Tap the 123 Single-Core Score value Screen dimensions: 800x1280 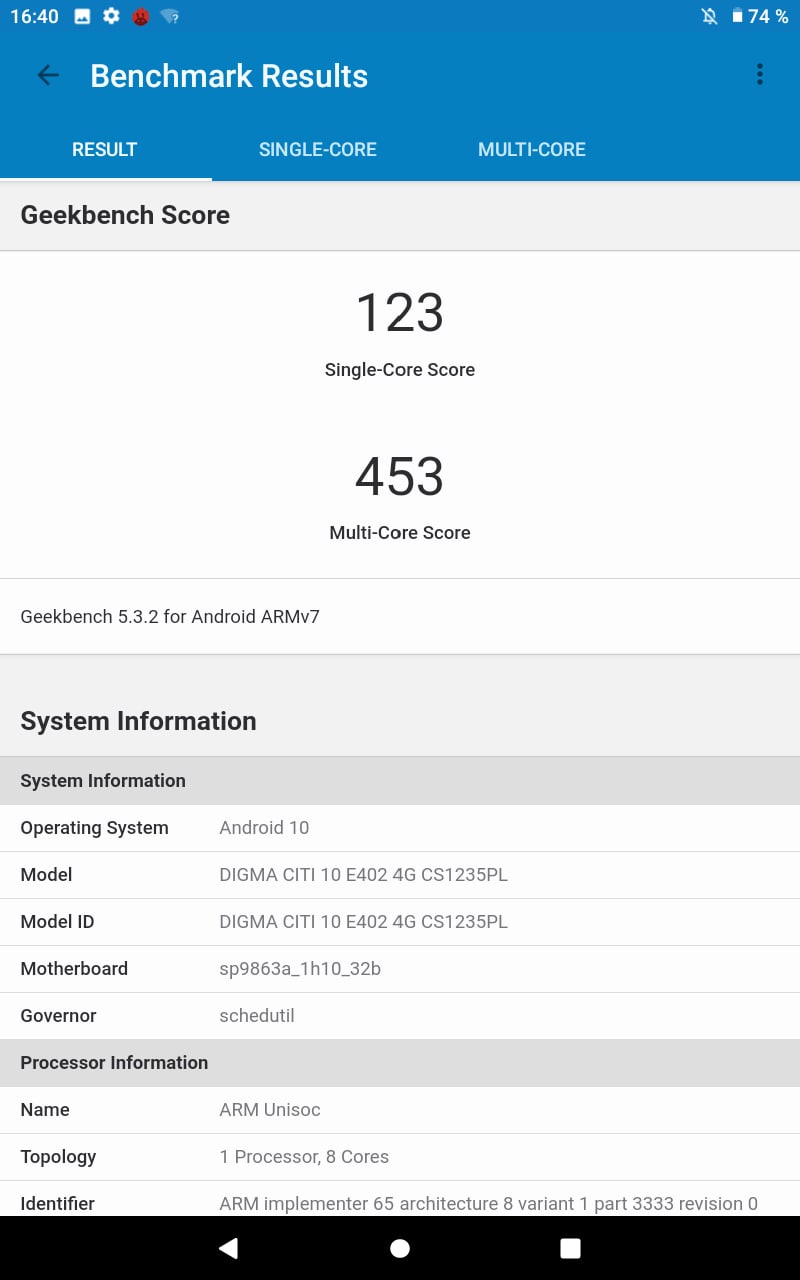[399, 313]
